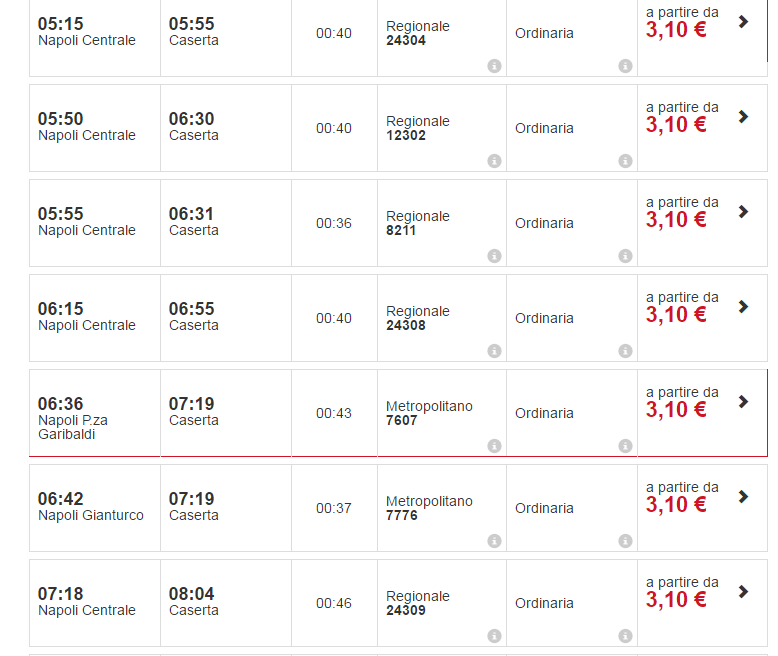The image size is (778, 656).
Task: Expand the 06:15 departure details arrow
Action: tap(743, 307)
